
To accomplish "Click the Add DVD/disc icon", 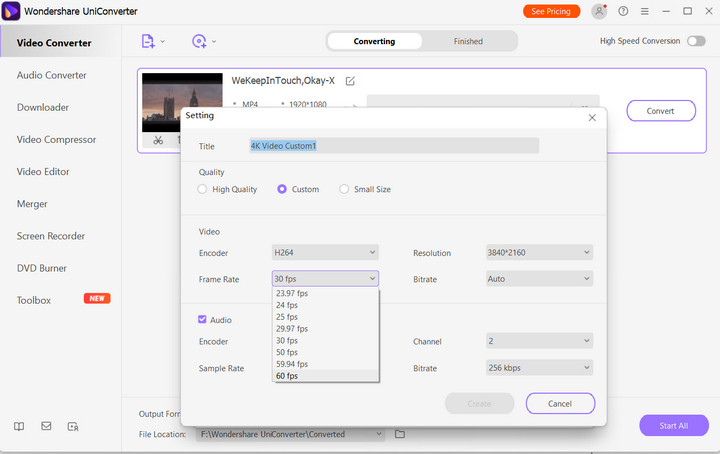I will click(199, 41).
